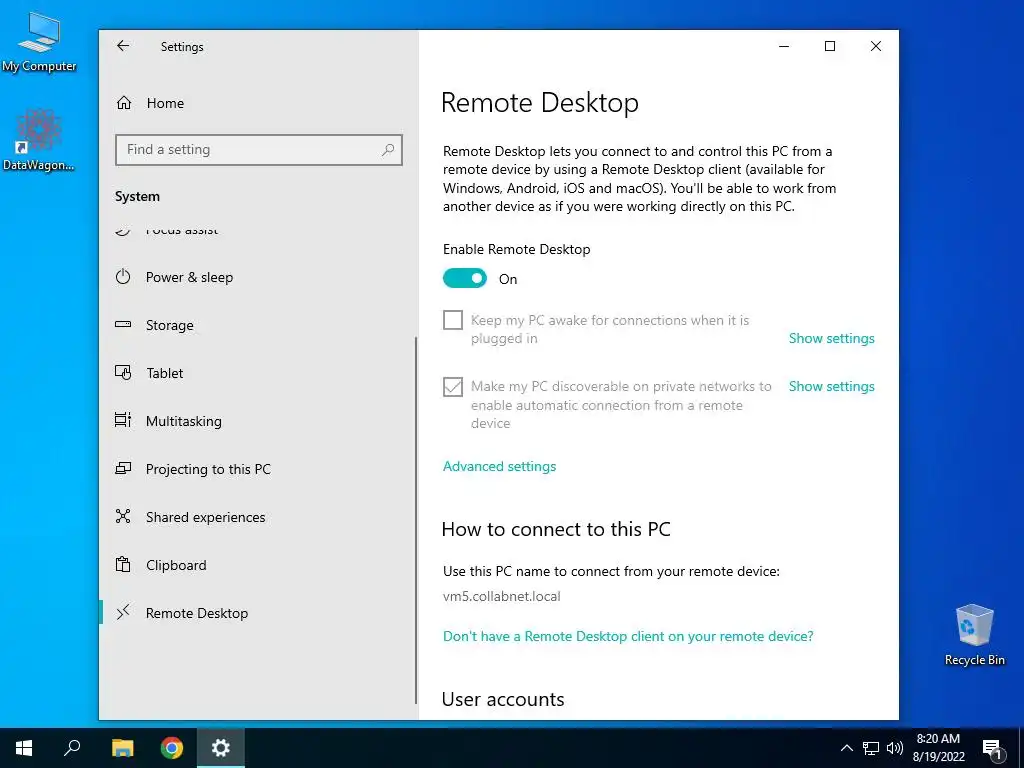The height and width of the screenshot is (768, 1024).
Task: Click Don't have a Remote Desktop client link
Action: (628, 636)
